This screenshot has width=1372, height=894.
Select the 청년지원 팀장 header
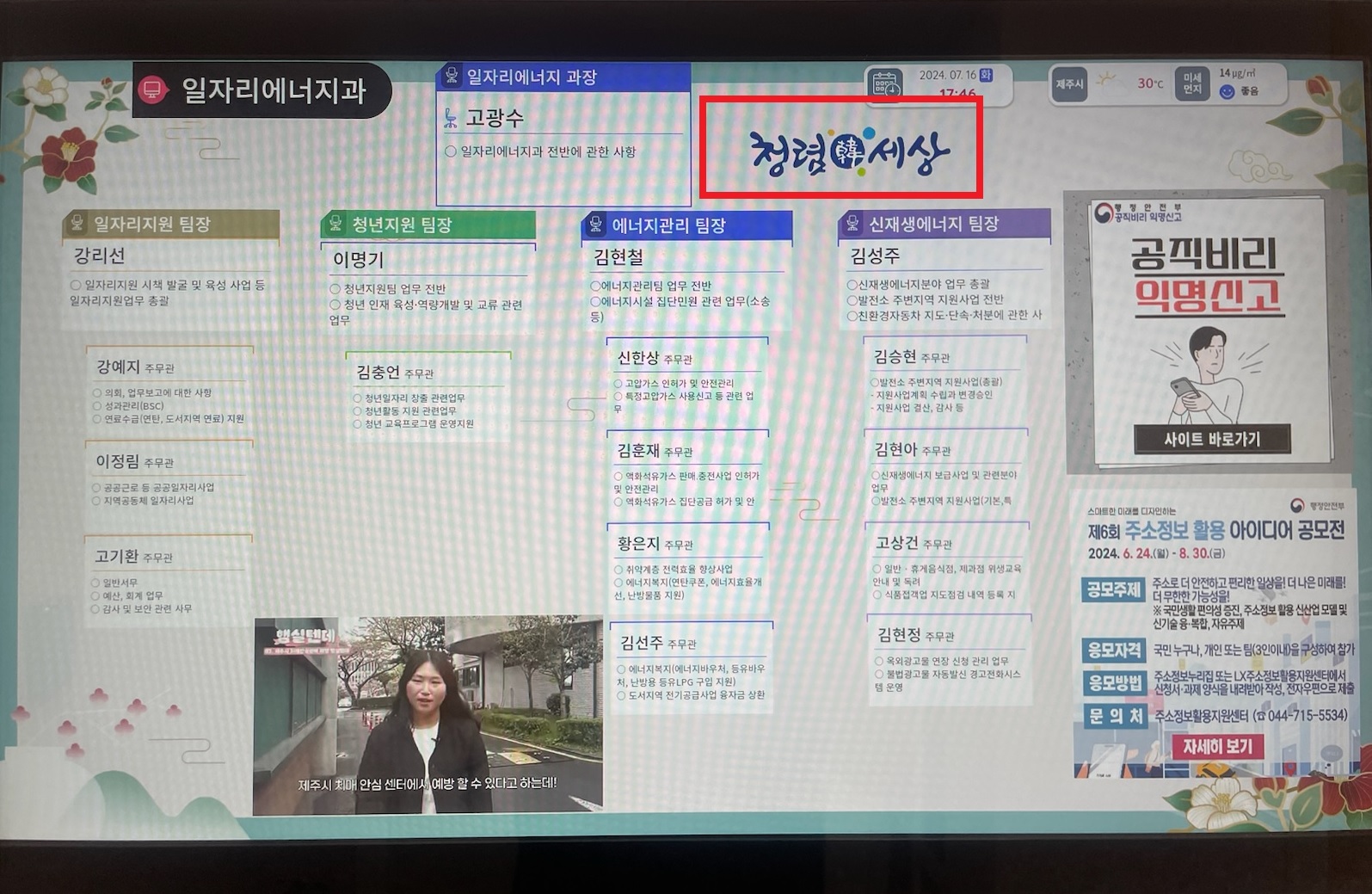pyautogui.click(x=428, y=225)
